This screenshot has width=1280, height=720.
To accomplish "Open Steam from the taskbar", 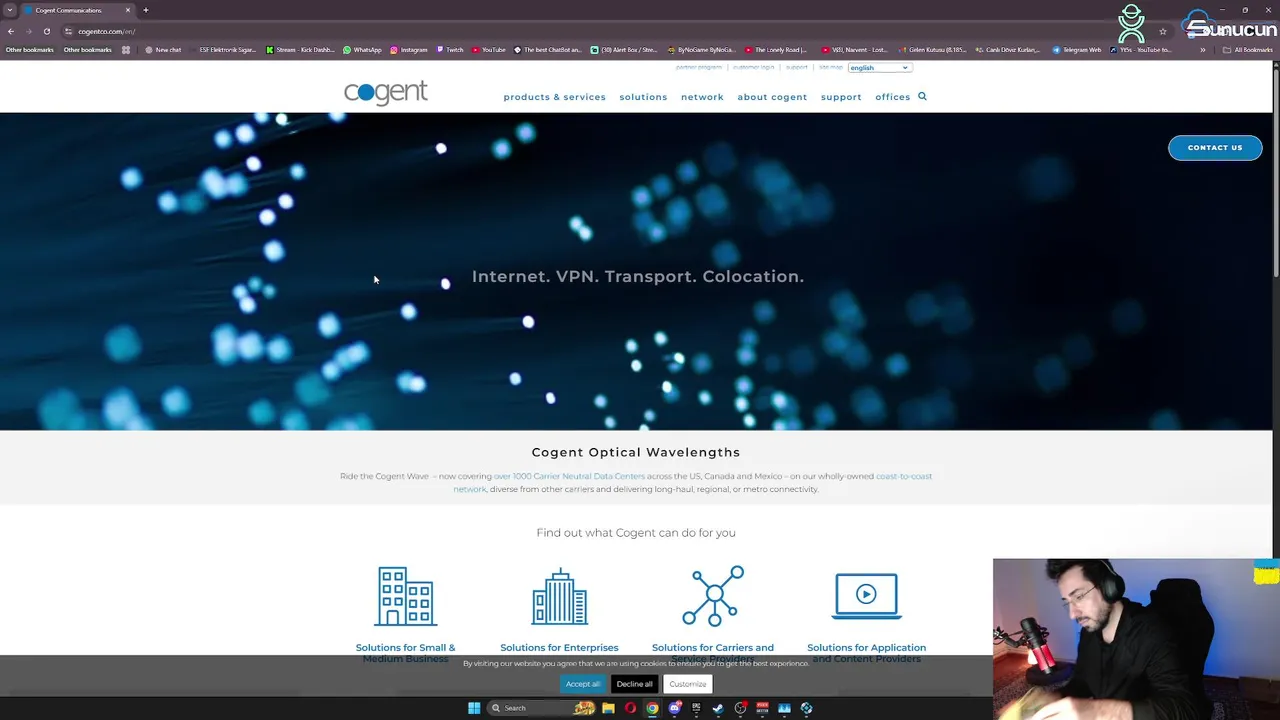I will (x=718, y=708).
